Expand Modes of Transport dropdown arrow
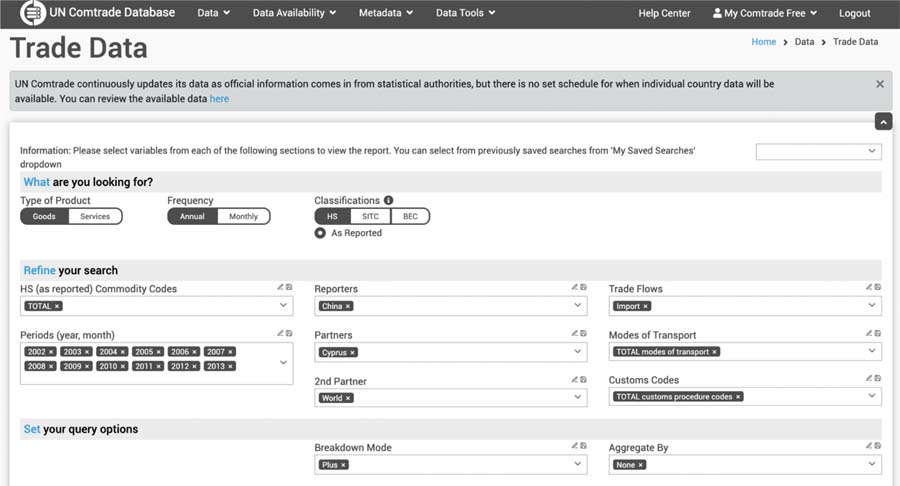This screenshot has height=486, width=900. pos(872,351)
